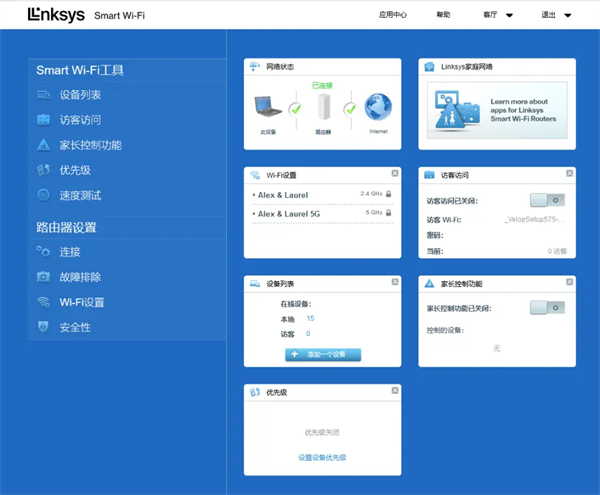Click the 访客访问 sidebar icon
Image resolution: width=600 pixels, height=495 pixels.
click(x=43, y=120)
